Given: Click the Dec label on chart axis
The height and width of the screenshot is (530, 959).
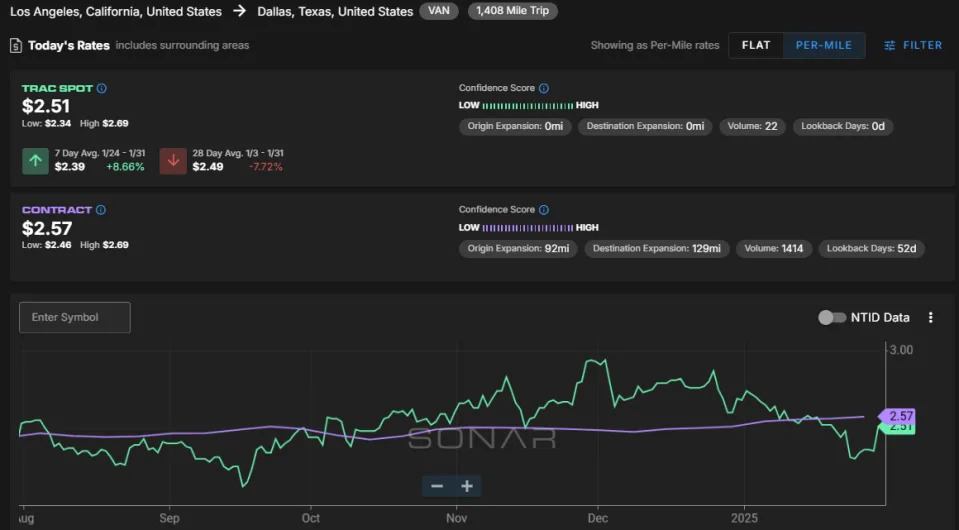Looking at the screenshot, I should point(598,518).
